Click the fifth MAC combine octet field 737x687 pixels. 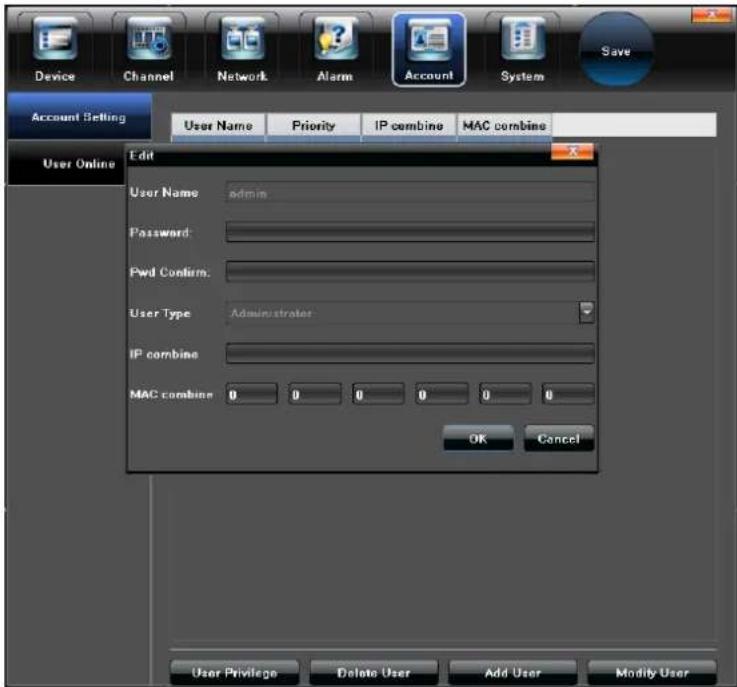click(506, 394)
